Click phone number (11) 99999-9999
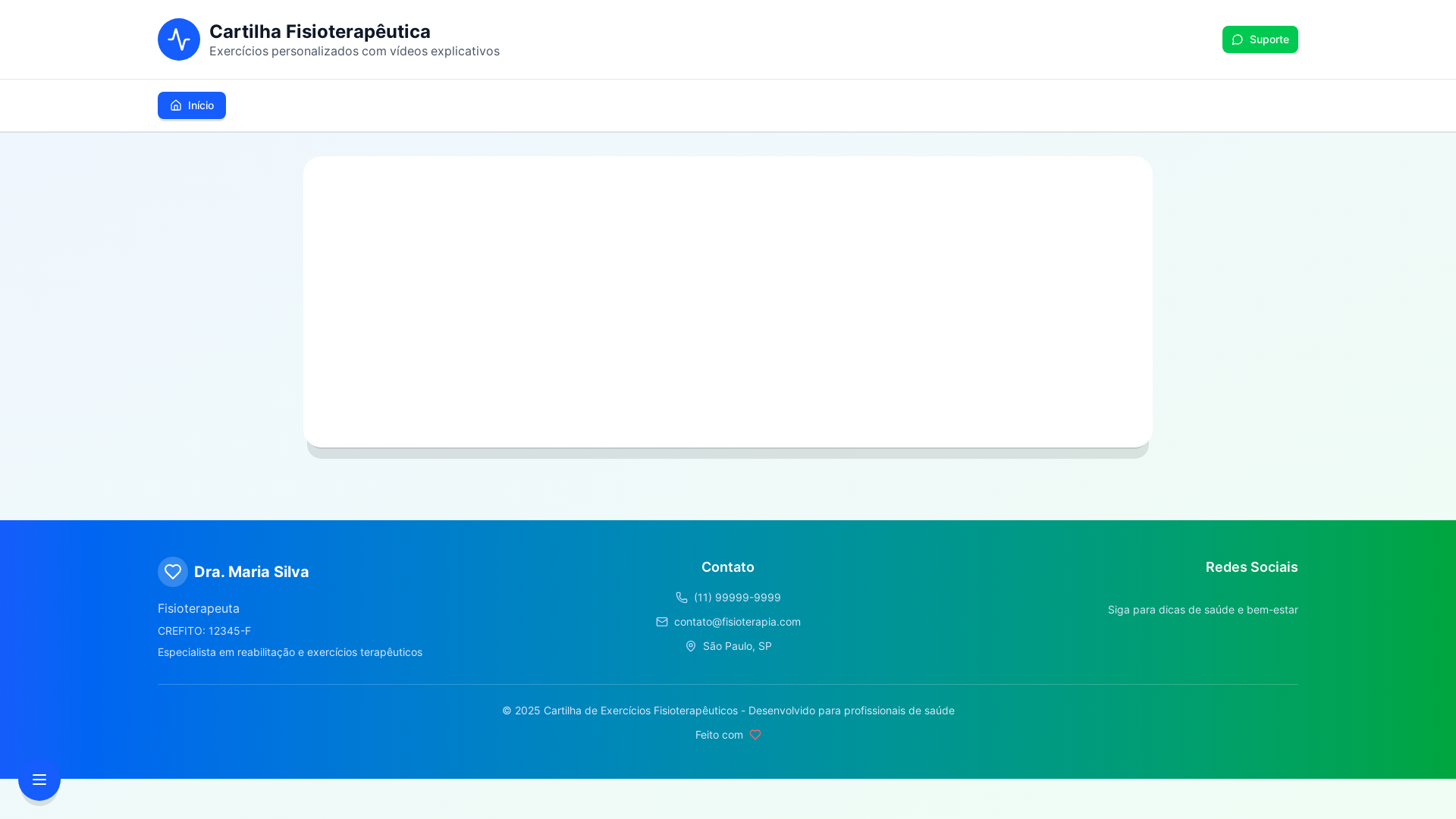This screenshot has height=819, width=1456. pos(737,598)
